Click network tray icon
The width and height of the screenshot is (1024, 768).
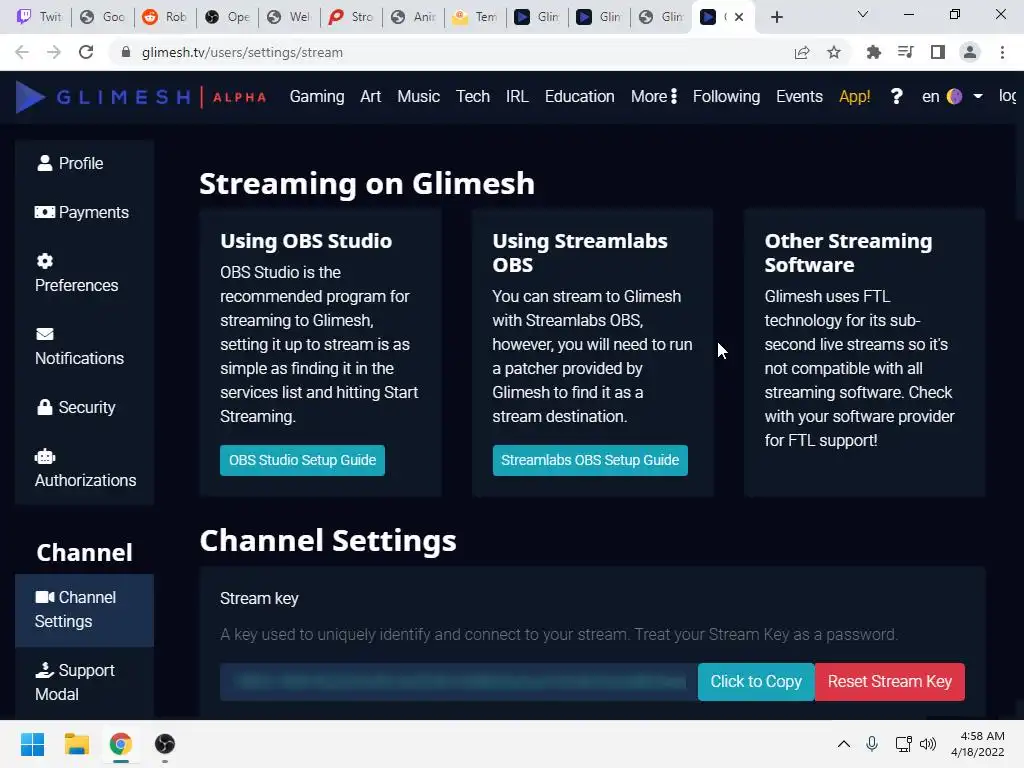(x=904, y=744)
